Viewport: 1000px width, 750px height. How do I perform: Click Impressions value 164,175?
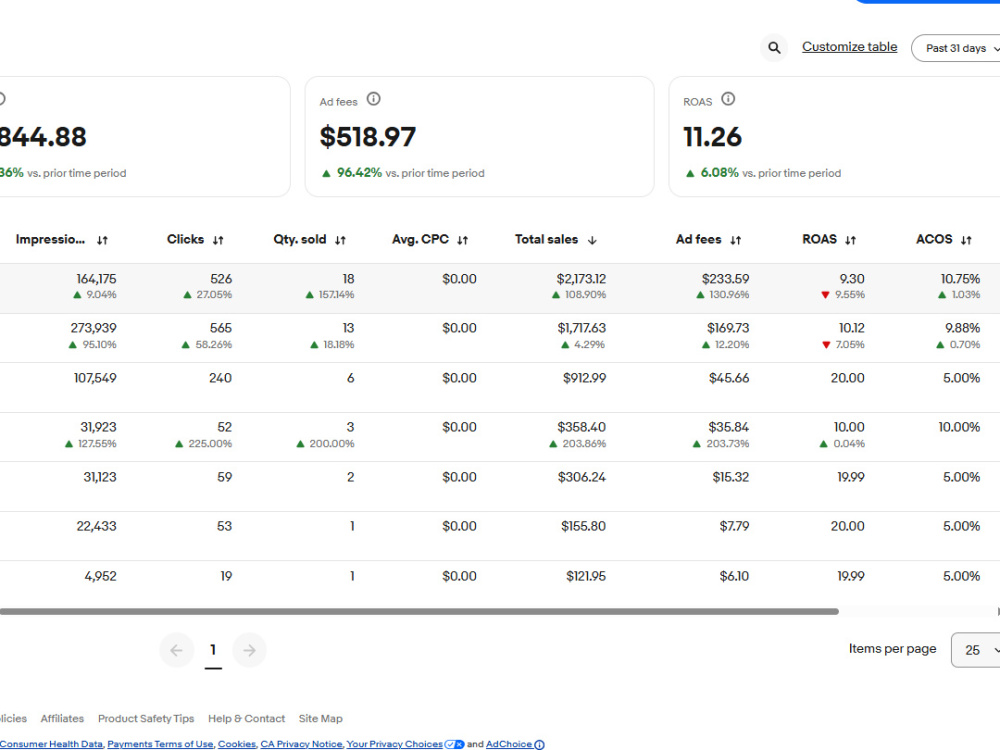point(96,279)
